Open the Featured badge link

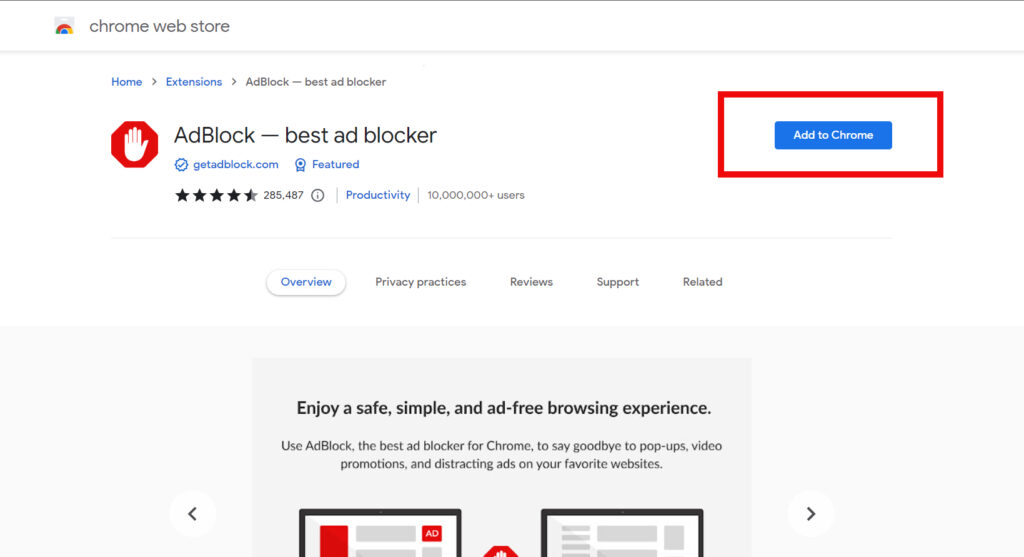pos(336,165)
